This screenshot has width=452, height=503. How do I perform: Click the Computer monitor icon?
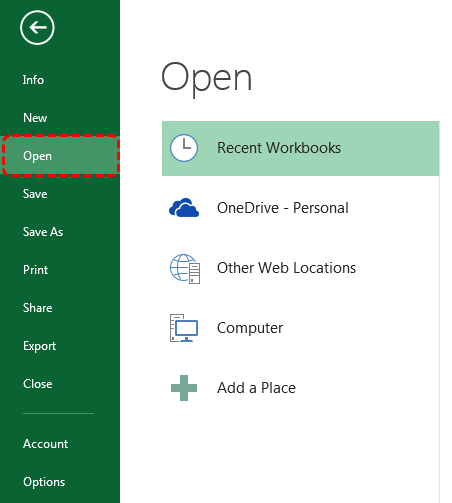point(184,328)
